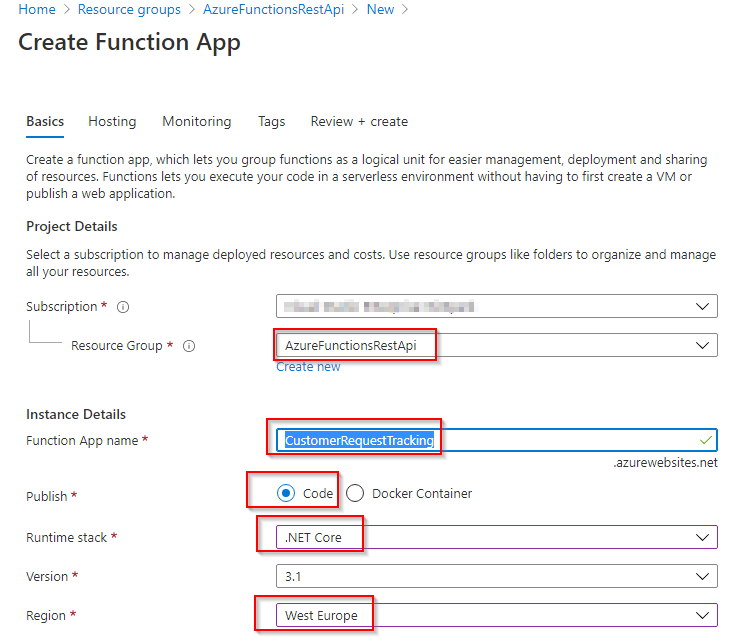
Task: Switch to the Basics tab
Action: (45, 121)
